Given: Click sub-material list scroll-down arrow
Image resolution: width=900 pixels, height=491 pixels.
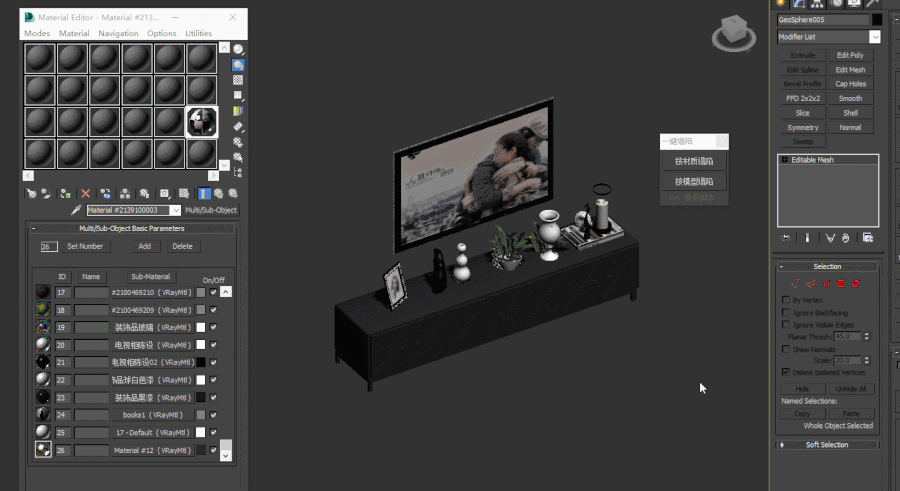Looking at the screenshot, I should (226, 455).
